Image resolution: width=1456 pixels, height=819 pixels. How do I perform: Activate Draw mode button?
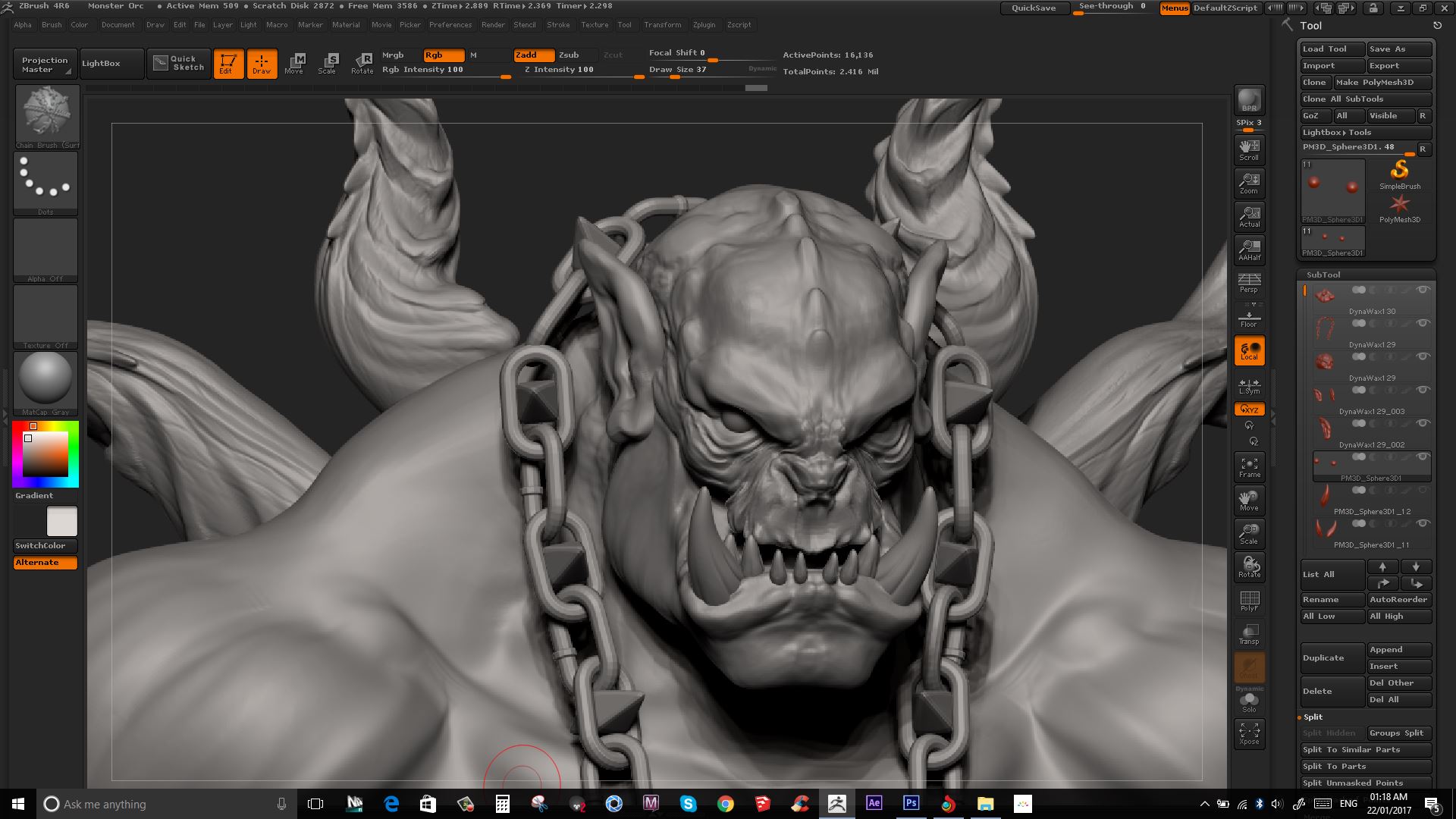(x=262, y=64)
